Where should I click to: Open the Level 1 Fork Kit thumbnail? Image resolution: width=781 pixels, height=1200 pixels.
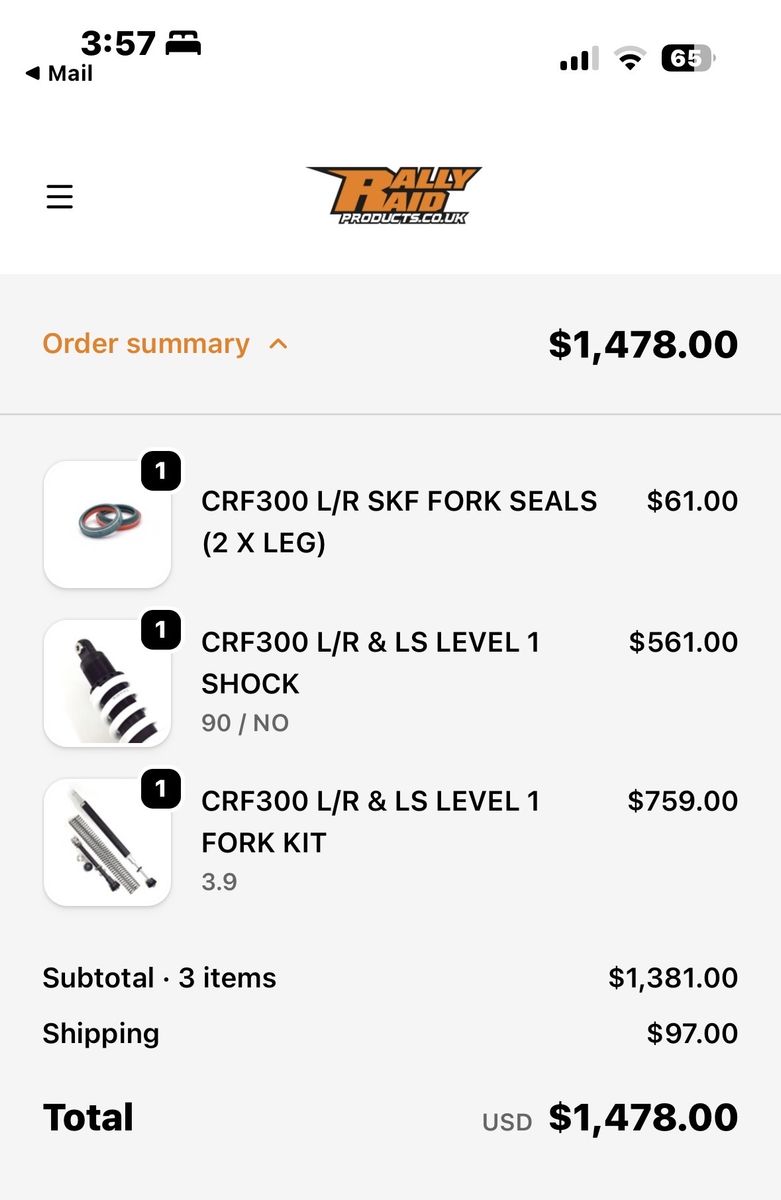[x=107, y=842]
